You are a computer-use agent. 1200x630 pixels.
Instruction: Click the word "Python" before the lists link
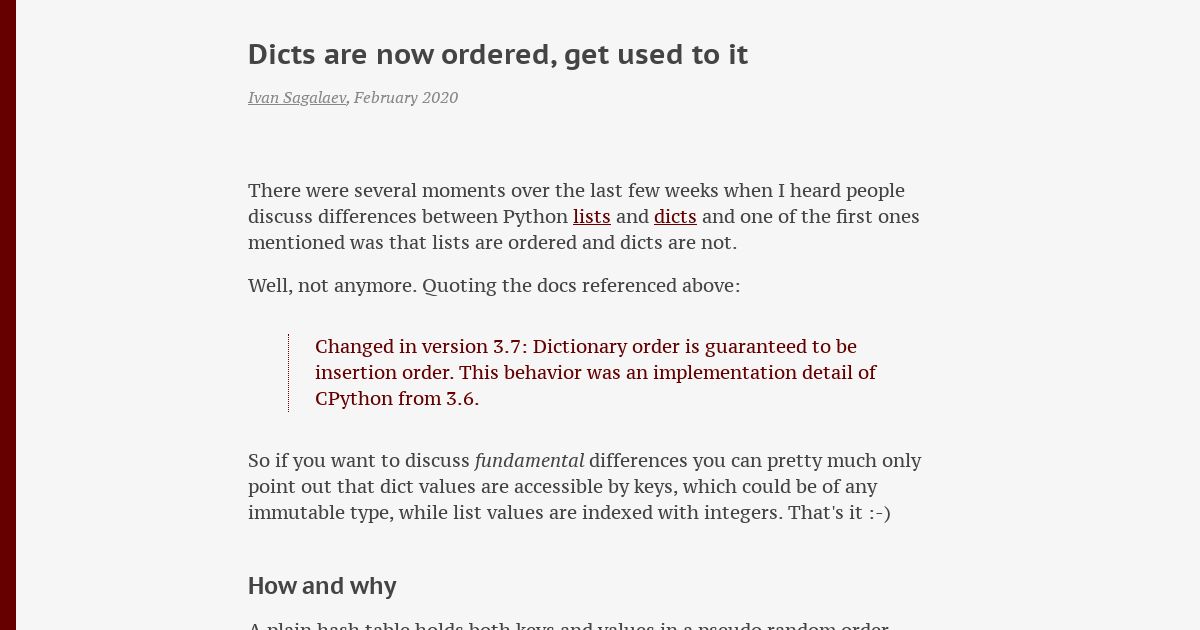535,217
